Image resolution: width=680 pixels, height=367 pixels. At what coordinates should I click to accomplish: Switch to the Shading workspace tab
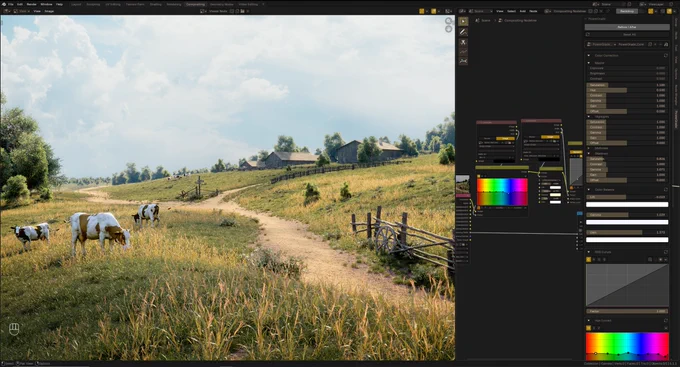click(x=155, y=4)
